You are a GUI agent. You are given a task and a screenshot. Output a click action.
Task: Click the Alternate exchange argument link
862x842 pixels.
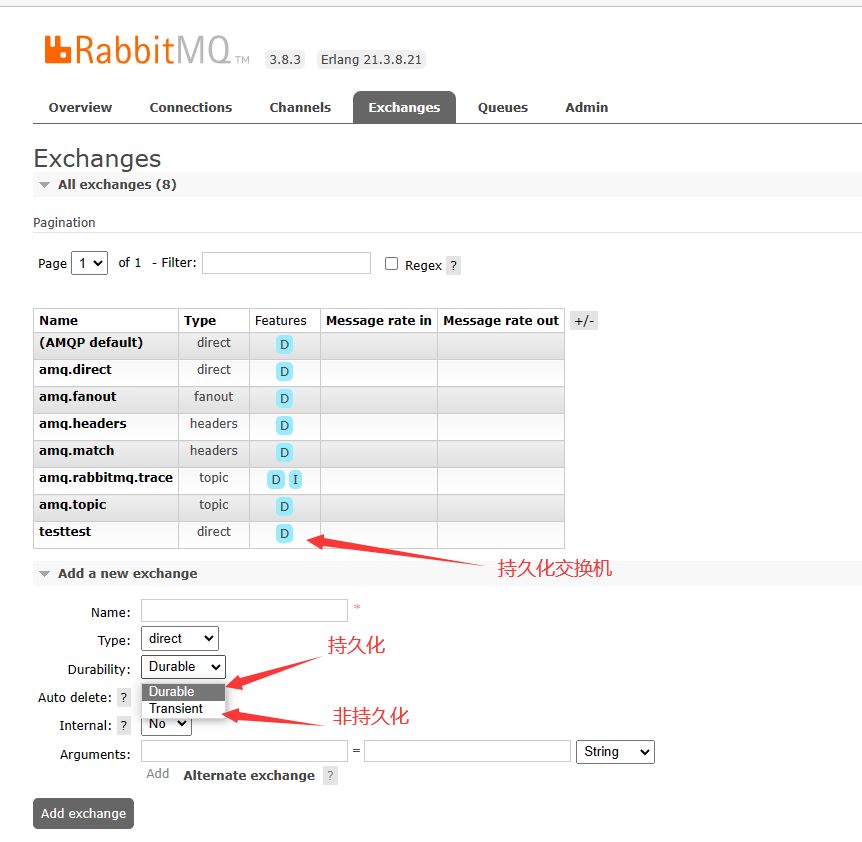249,775
